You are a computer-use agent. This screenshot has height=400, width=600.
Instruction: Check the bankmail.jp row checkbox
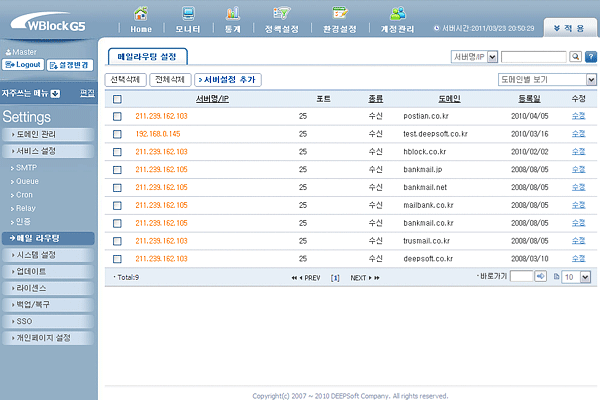[117, 170]
